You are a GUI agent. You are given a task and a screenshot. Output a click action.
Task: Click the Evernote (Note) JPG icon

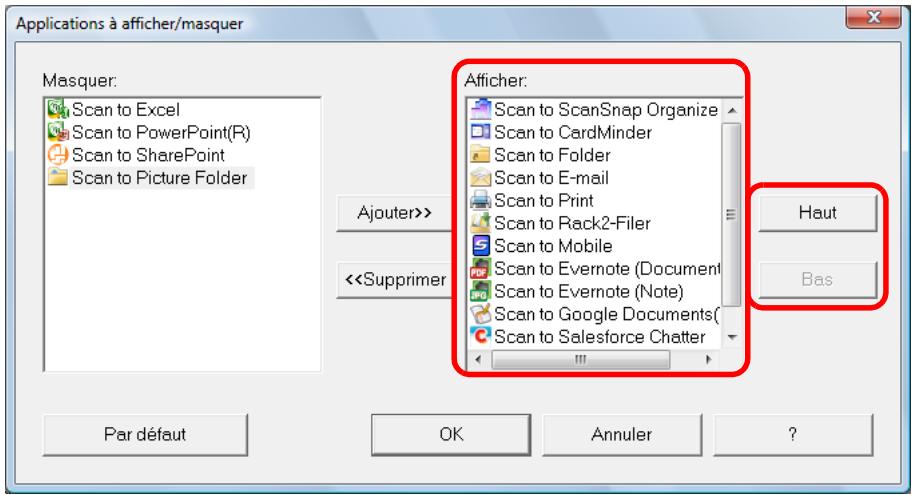coord(480,291)
